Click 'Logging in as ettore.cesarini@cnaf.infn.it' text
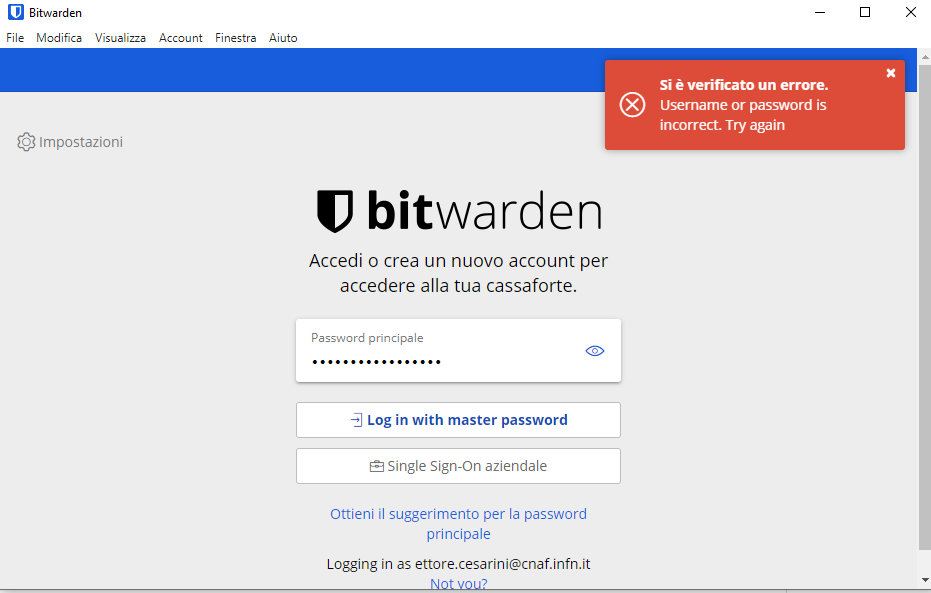 tap(458, 564)
